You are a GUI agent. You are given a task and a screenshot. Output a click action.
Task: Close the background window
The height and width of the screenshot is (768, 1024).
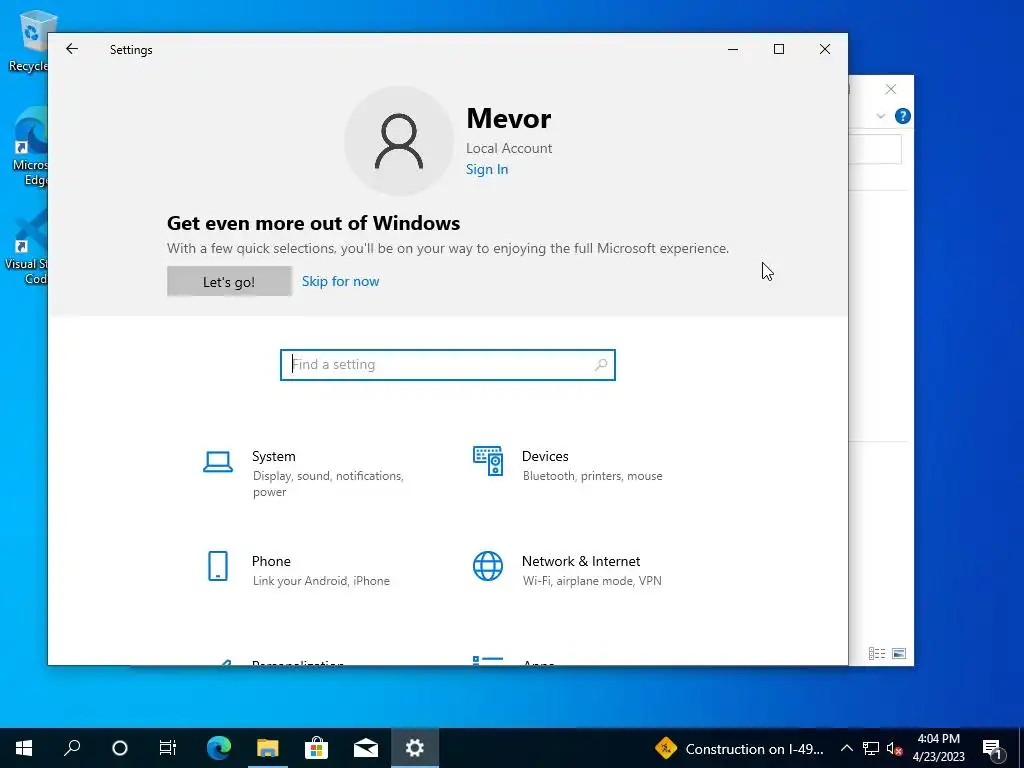point(891,89)
